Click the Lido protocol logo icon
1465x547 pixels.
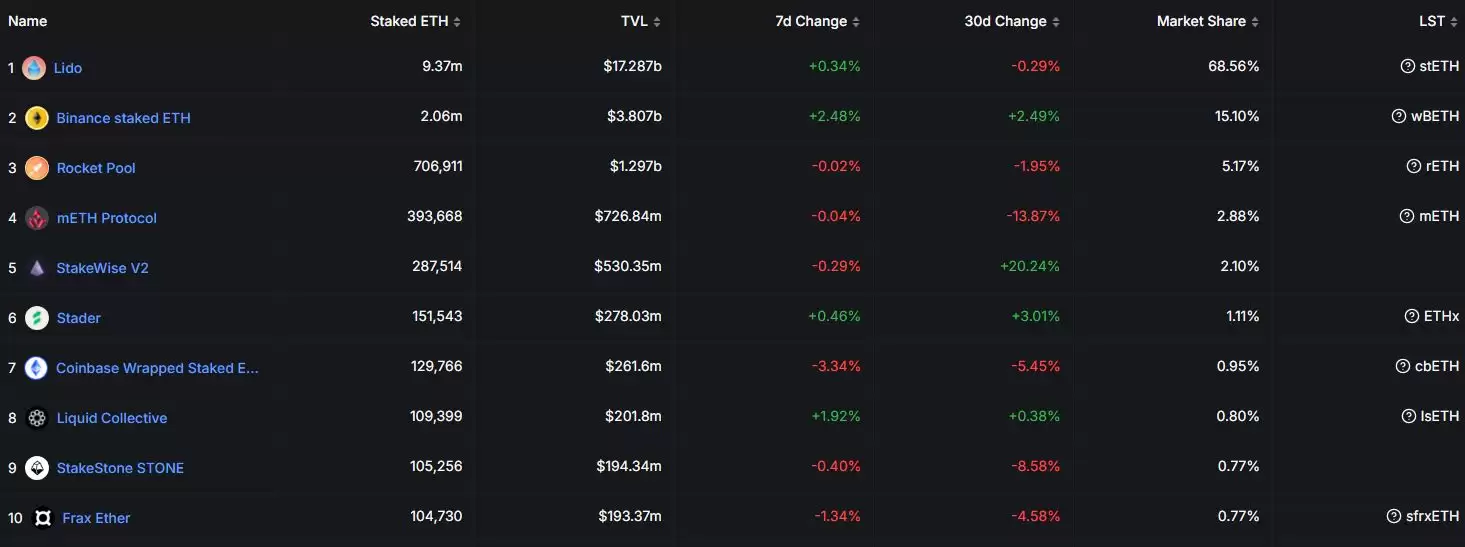(34, 68)
